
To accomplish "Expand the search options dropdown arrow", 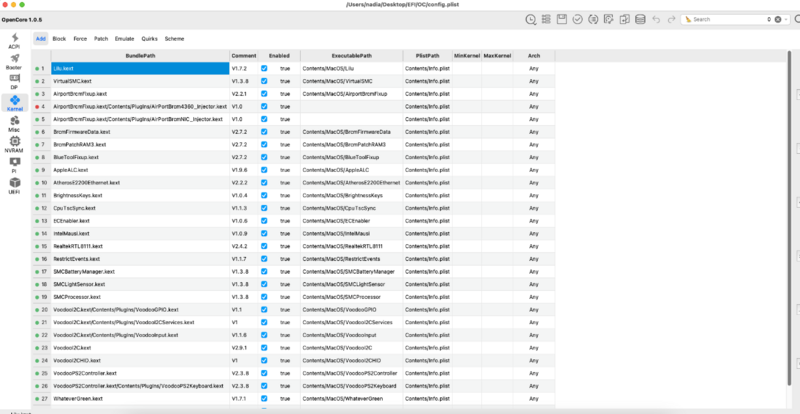I will coord(786,19).
